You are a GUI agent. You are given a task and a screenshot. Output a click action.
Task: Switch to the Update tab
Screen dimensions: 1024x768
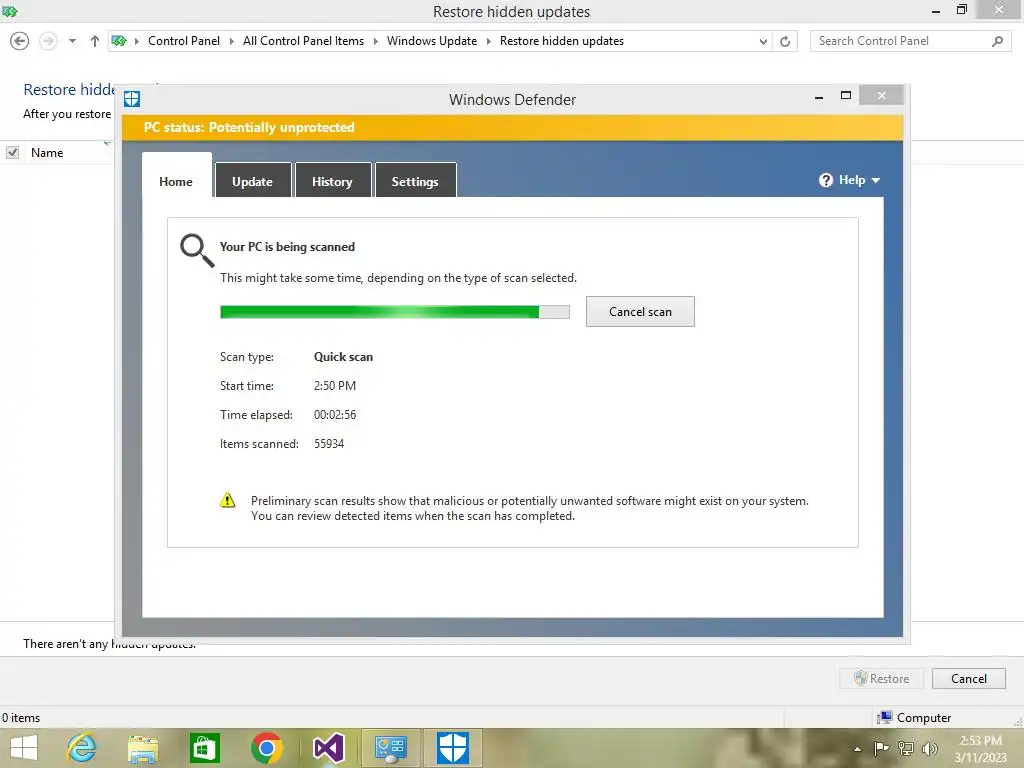tap(253, 181)
